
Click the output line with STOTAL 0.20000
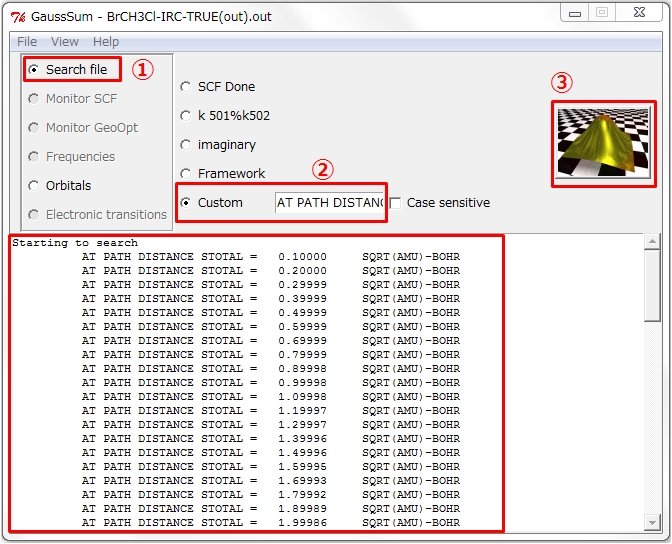coord(271,271)
